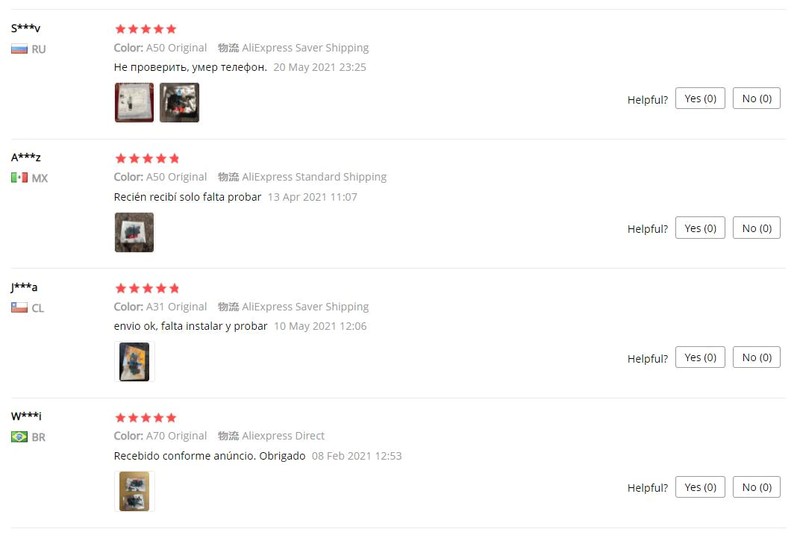Vote Yes (0) on A***z's review
The height and width of the screenshot is (538, 800).
coord(700,228)
